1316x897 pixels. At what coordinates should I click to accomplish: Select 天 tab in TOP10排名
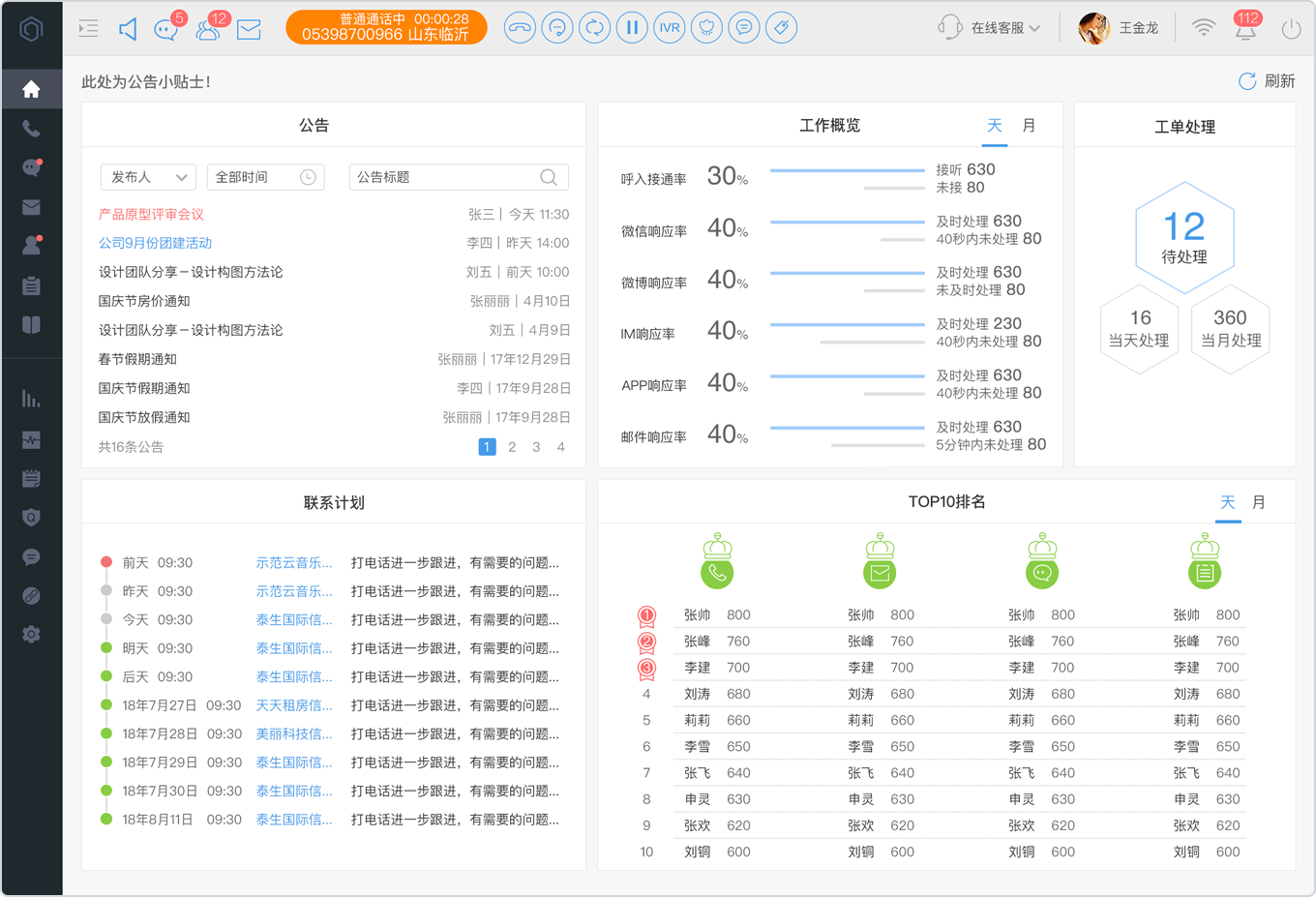coord(1227,502)
